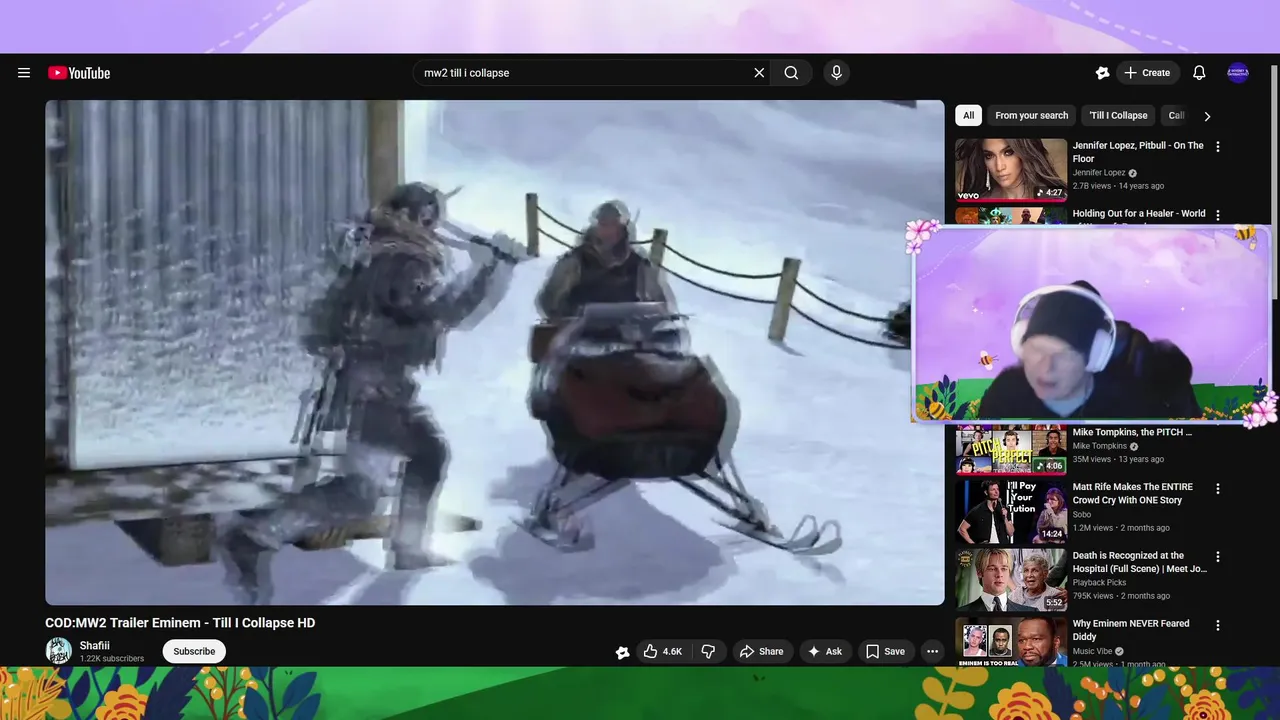Like the video with 4.6K likes
Viewport: 1280px width, 720px height.
[x=663, y=651]
